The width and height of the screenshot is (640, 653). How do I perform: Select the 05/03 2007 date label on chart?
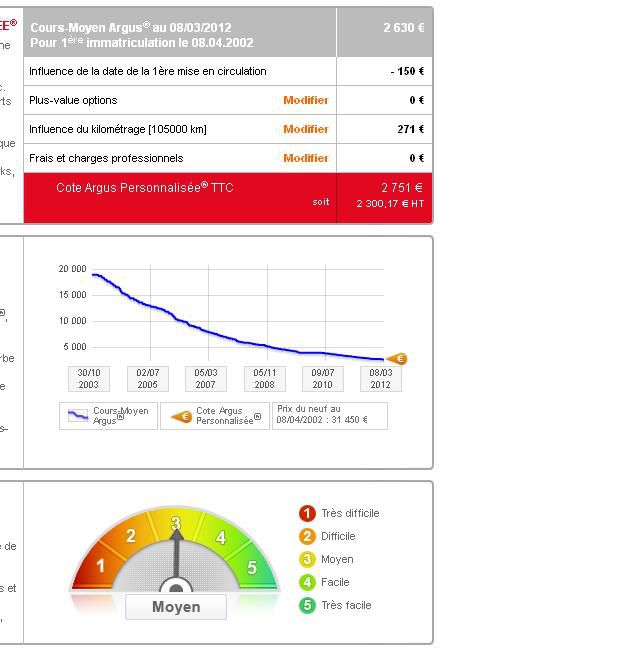[x=206, y=378]
